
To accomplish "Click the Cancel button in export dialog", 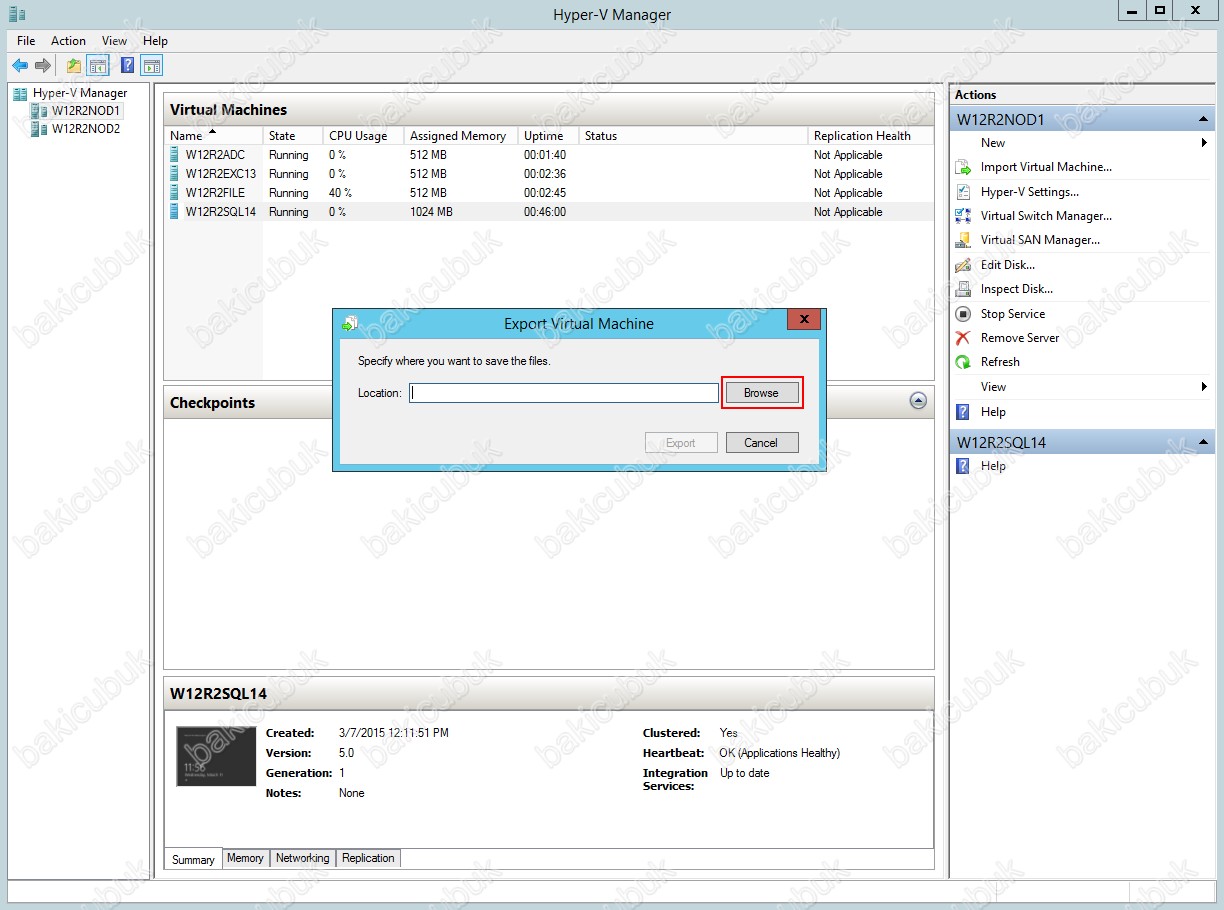I will [x=761, y=443].
